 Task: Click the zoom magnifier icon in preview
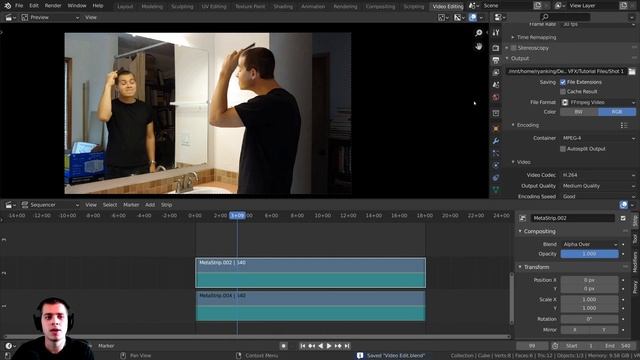[479, 33]
